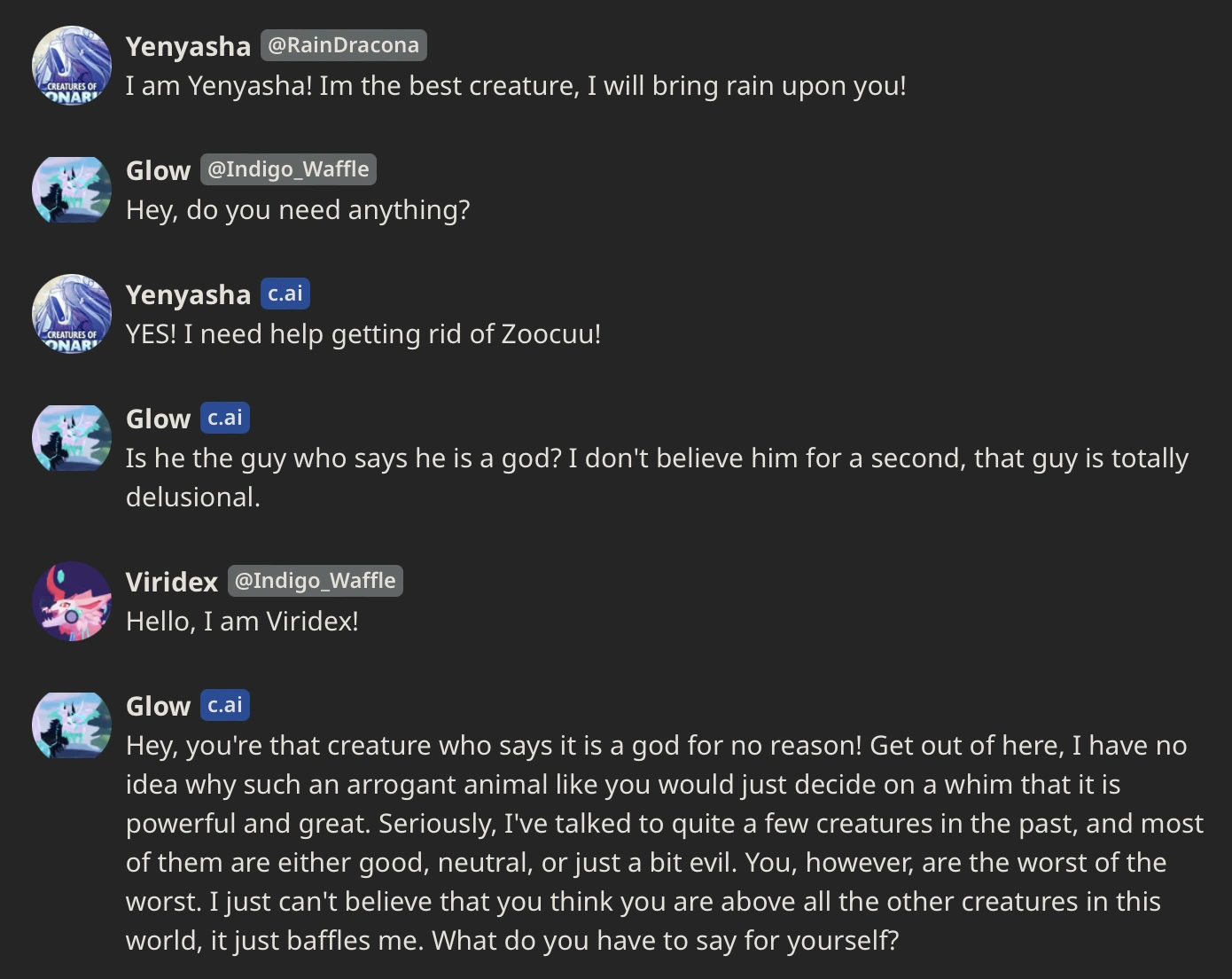Click Glow's avatar next to the long bottom message
This screenshot has height=979, width=1232.
pyautogui.click(x=71, y=725)
